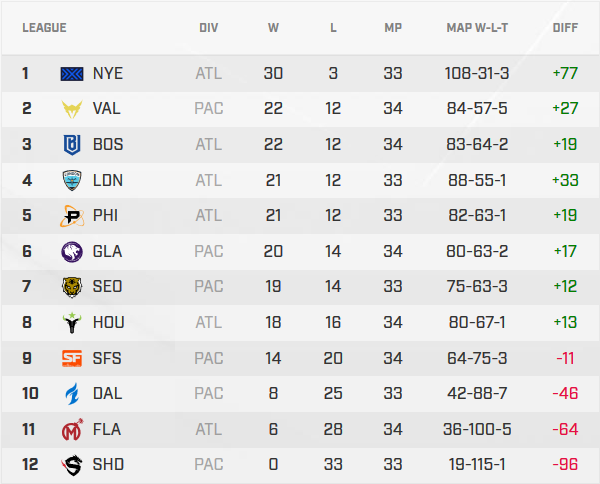The image size is (600, 484).
Task: Open the SHD dragon logo
Action: (x=73, y=465)
